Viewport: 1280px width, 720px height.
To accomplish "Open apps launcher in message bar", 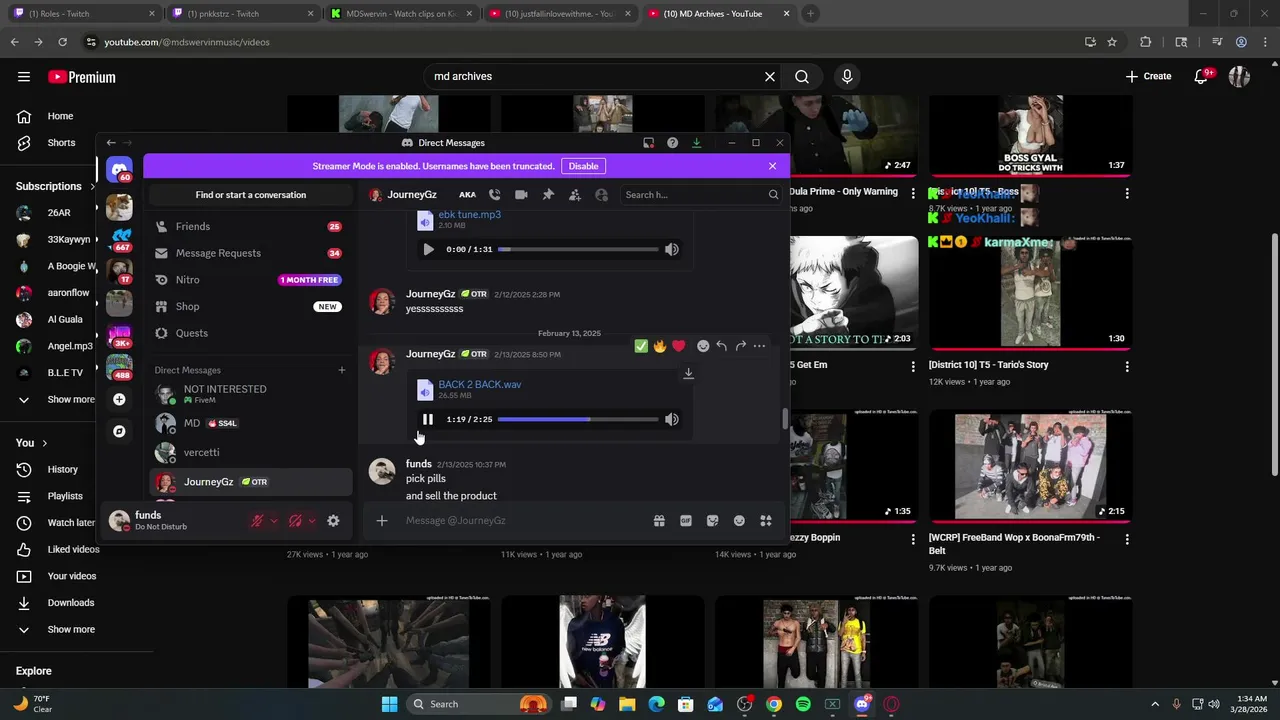I will [766, 520].
